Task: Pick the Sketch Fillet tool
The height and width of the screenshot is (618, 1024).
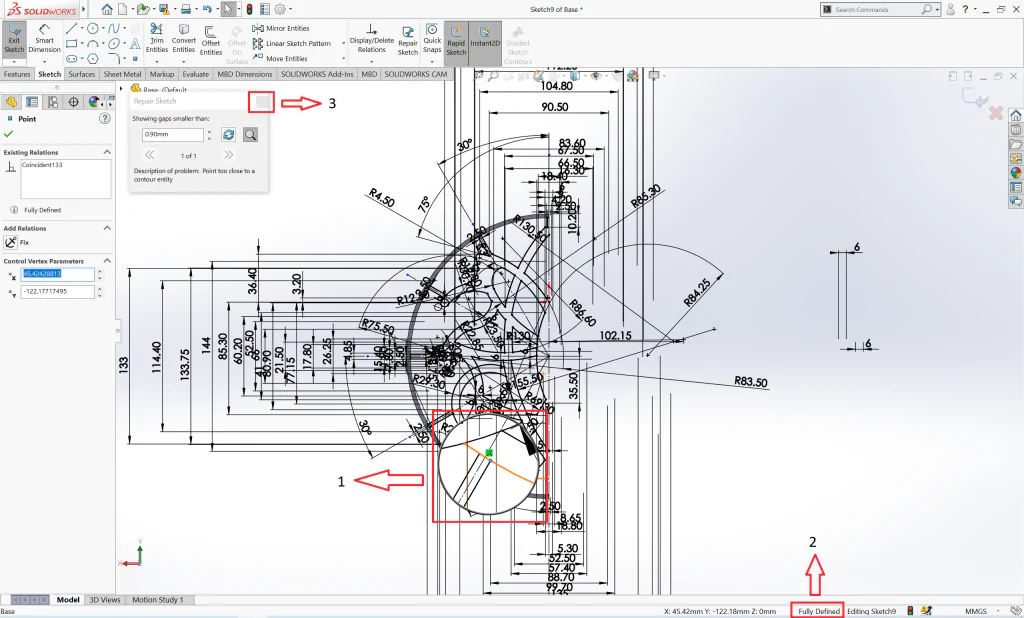Action: [114, 59]
